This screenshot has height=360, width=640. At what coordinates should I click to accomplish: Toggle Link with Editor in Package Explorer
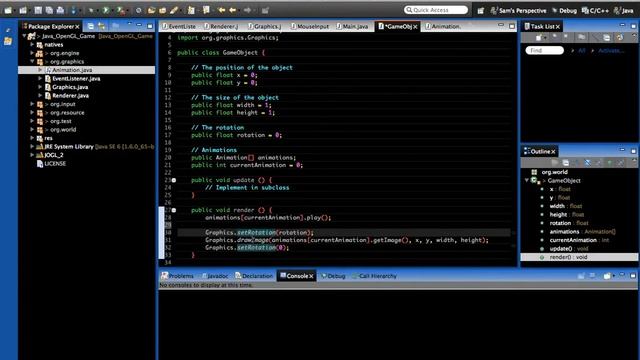[x=101, y=26]
